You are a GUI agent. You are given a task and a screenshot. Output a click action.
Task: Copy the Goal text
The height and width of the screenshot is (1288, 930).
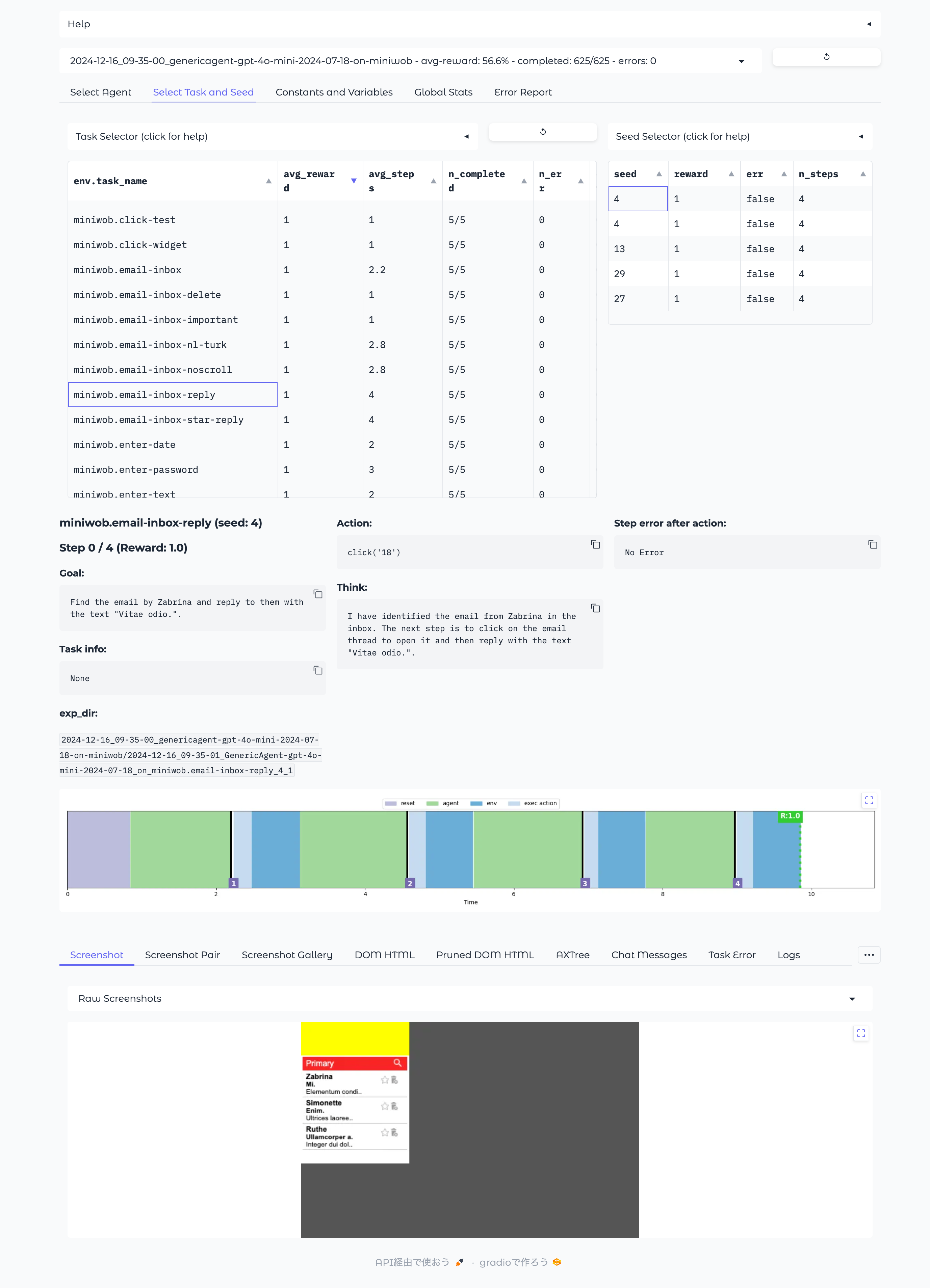317,594
